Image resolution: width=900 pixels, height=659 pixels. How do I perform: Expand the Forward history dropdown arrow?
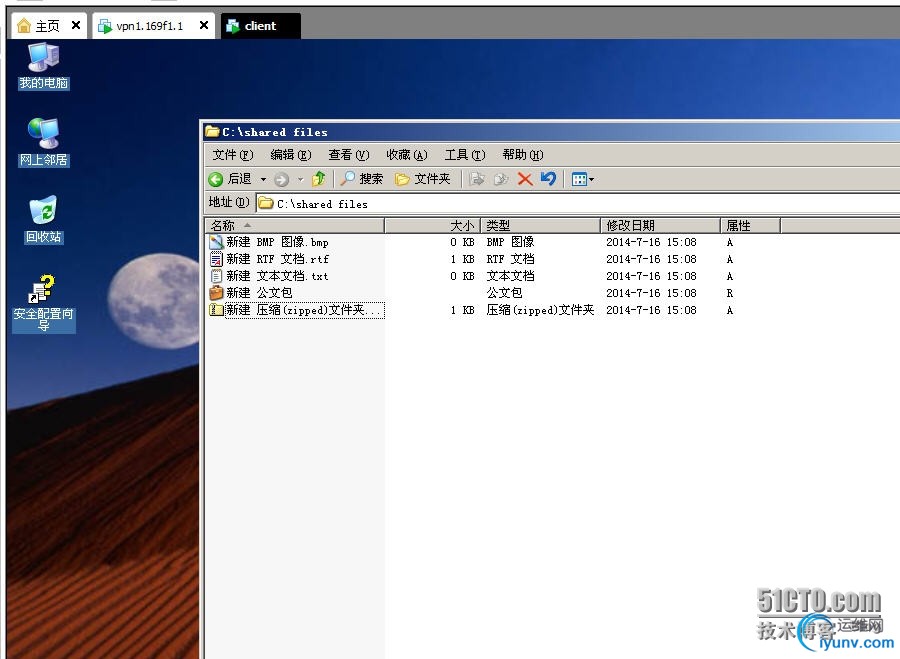click(300, 180)
